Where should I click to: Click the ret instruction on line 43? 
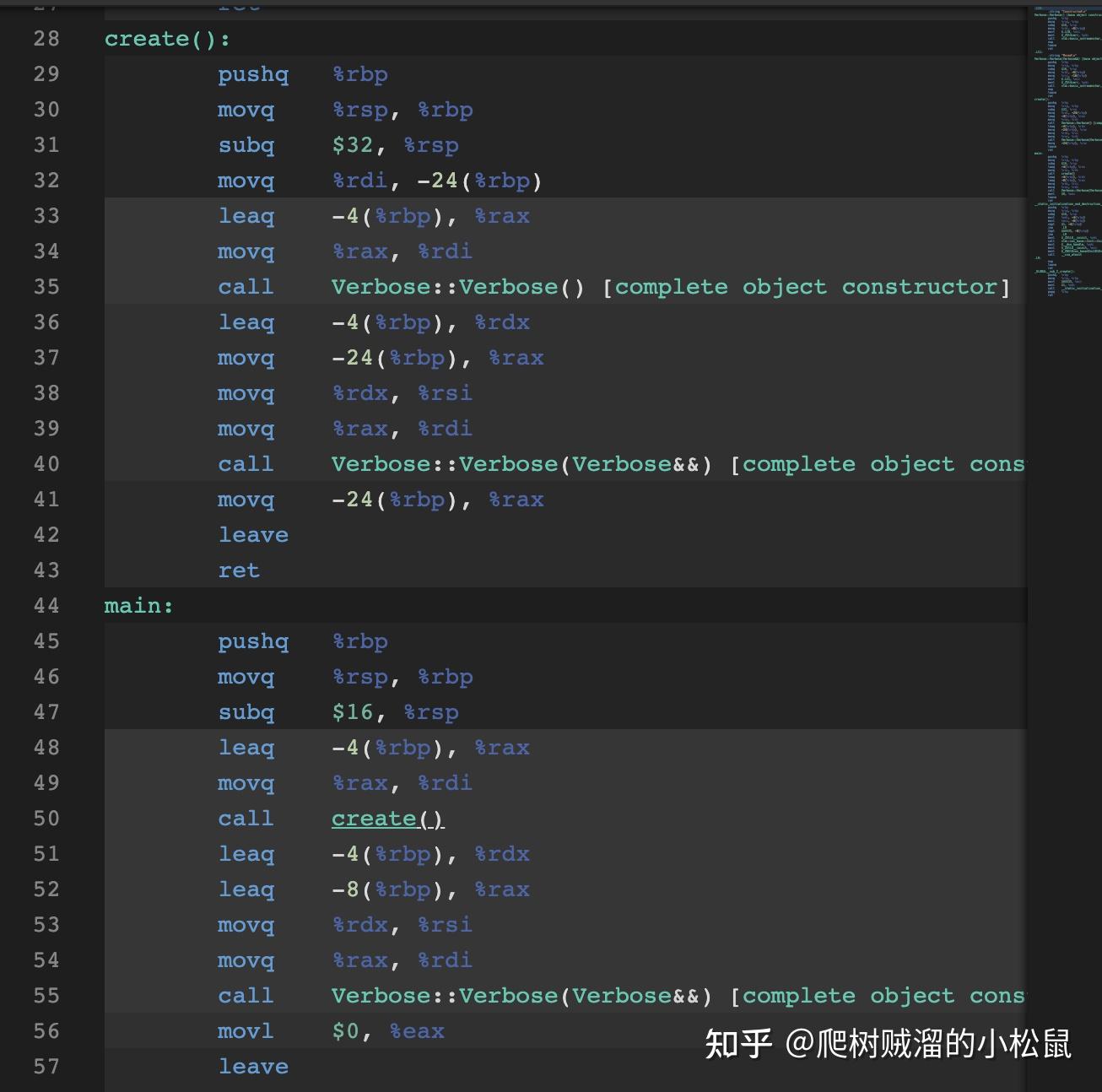click(x=239, y=570)
